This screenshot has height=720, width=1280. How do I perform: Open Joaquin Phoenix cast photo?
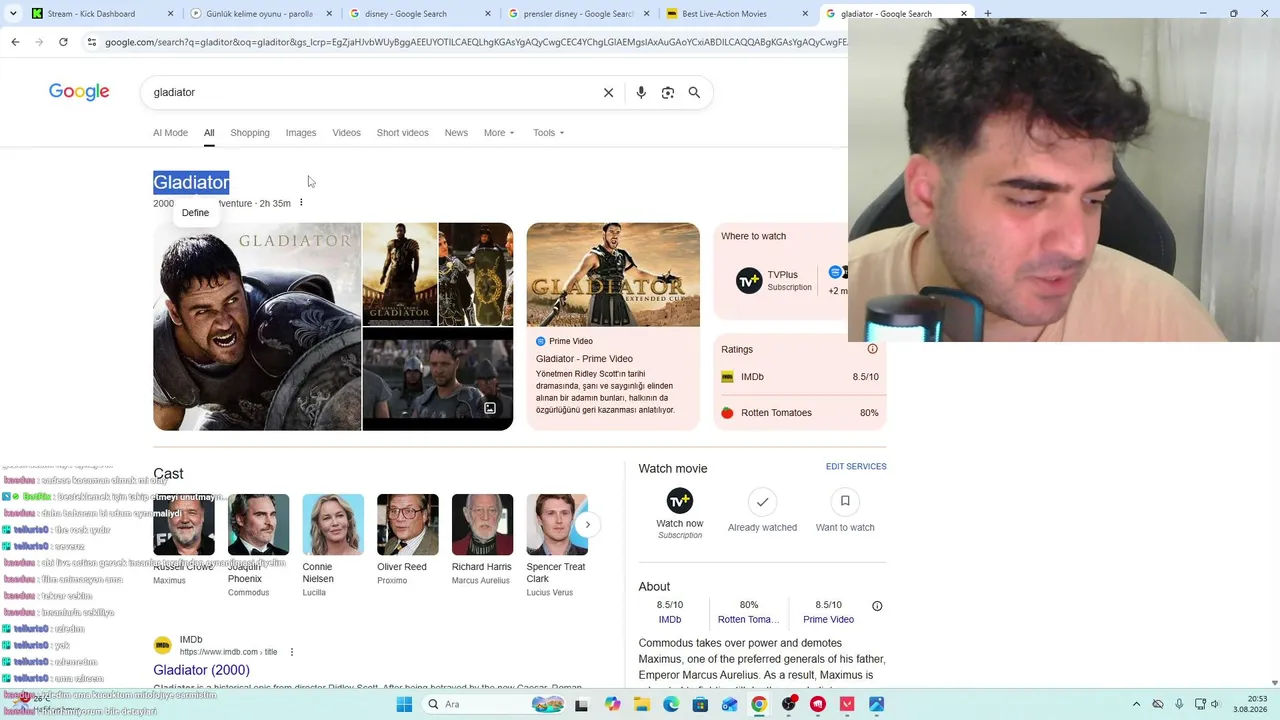click(x=258, y=525)
